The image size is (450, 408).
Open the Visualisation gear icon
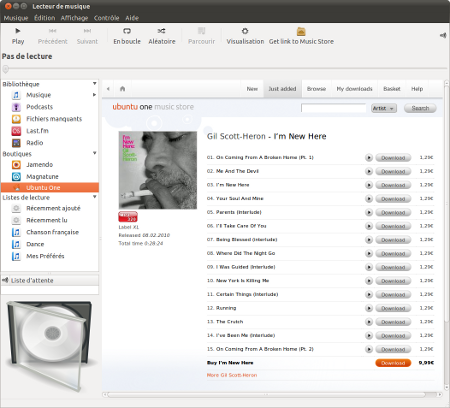(x=245, y=31)
